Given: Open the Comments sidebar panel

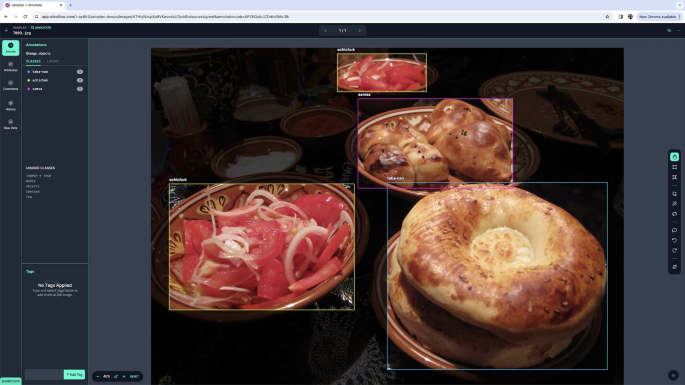Looking at the screenshot, I should tap(10, 85).
